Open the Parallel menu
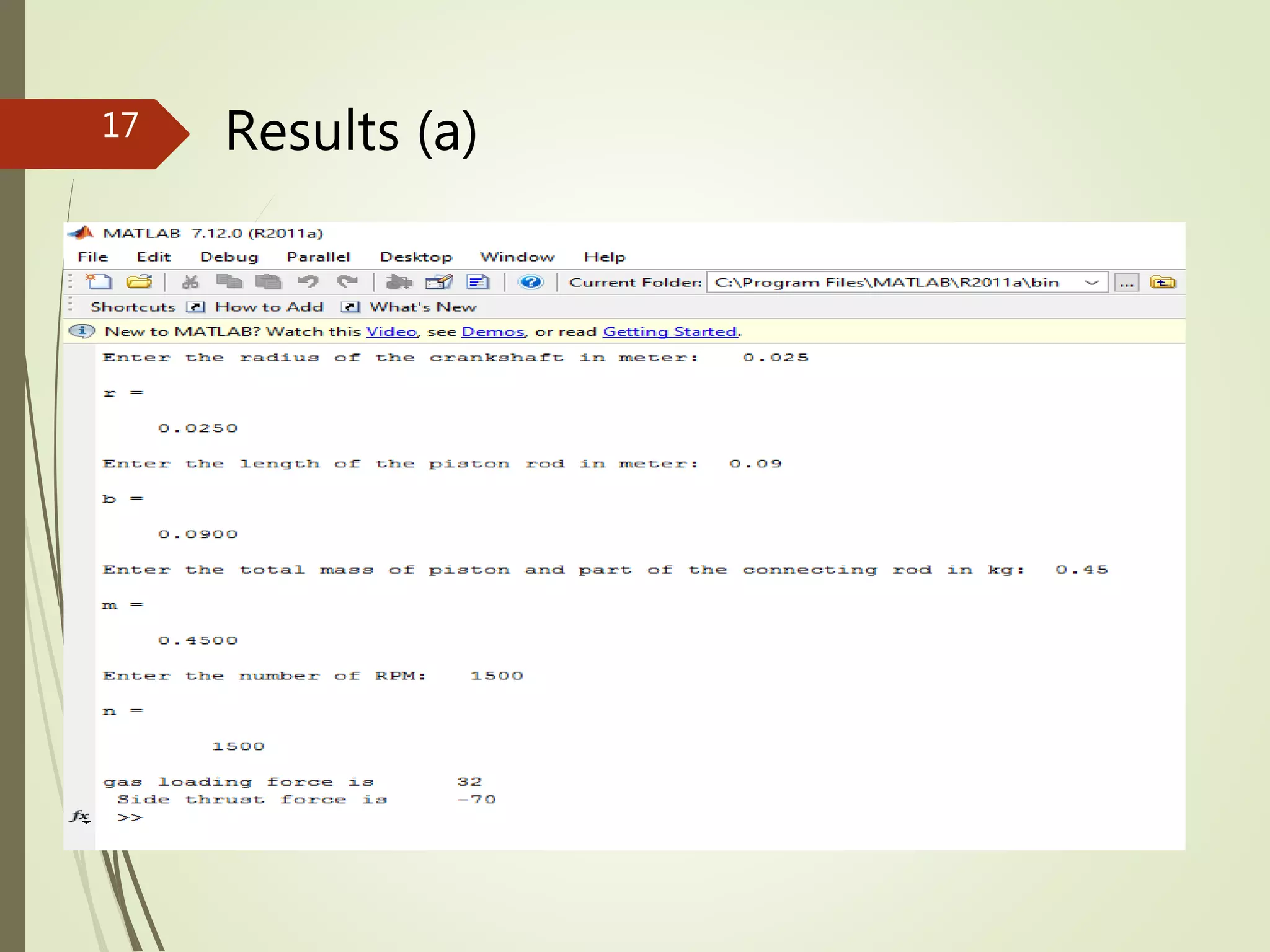This screenshot has height=952, width=1270. [318, 257]
